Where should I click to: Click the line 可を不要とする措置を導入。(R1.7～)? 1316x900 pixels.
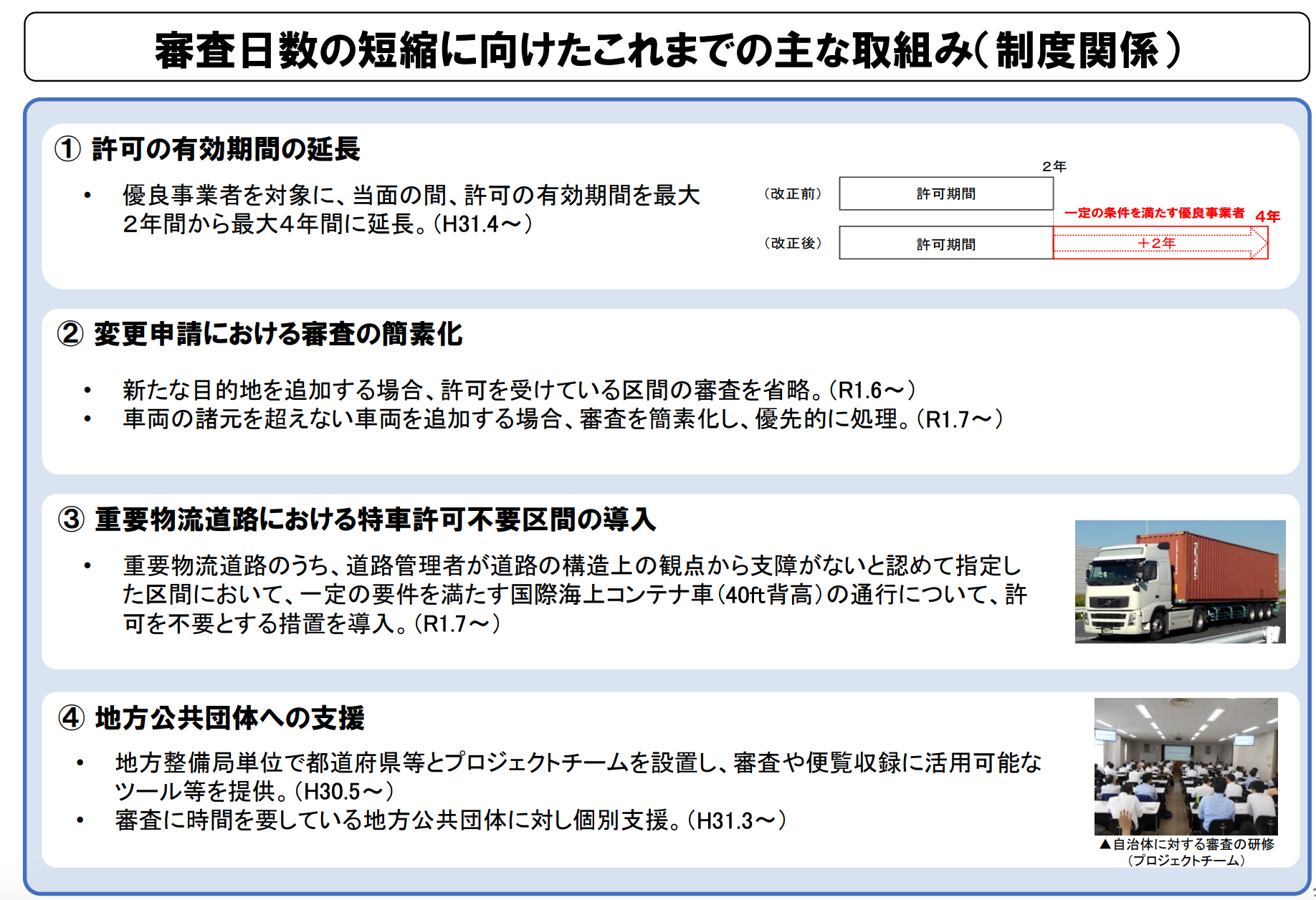point(312,623)
